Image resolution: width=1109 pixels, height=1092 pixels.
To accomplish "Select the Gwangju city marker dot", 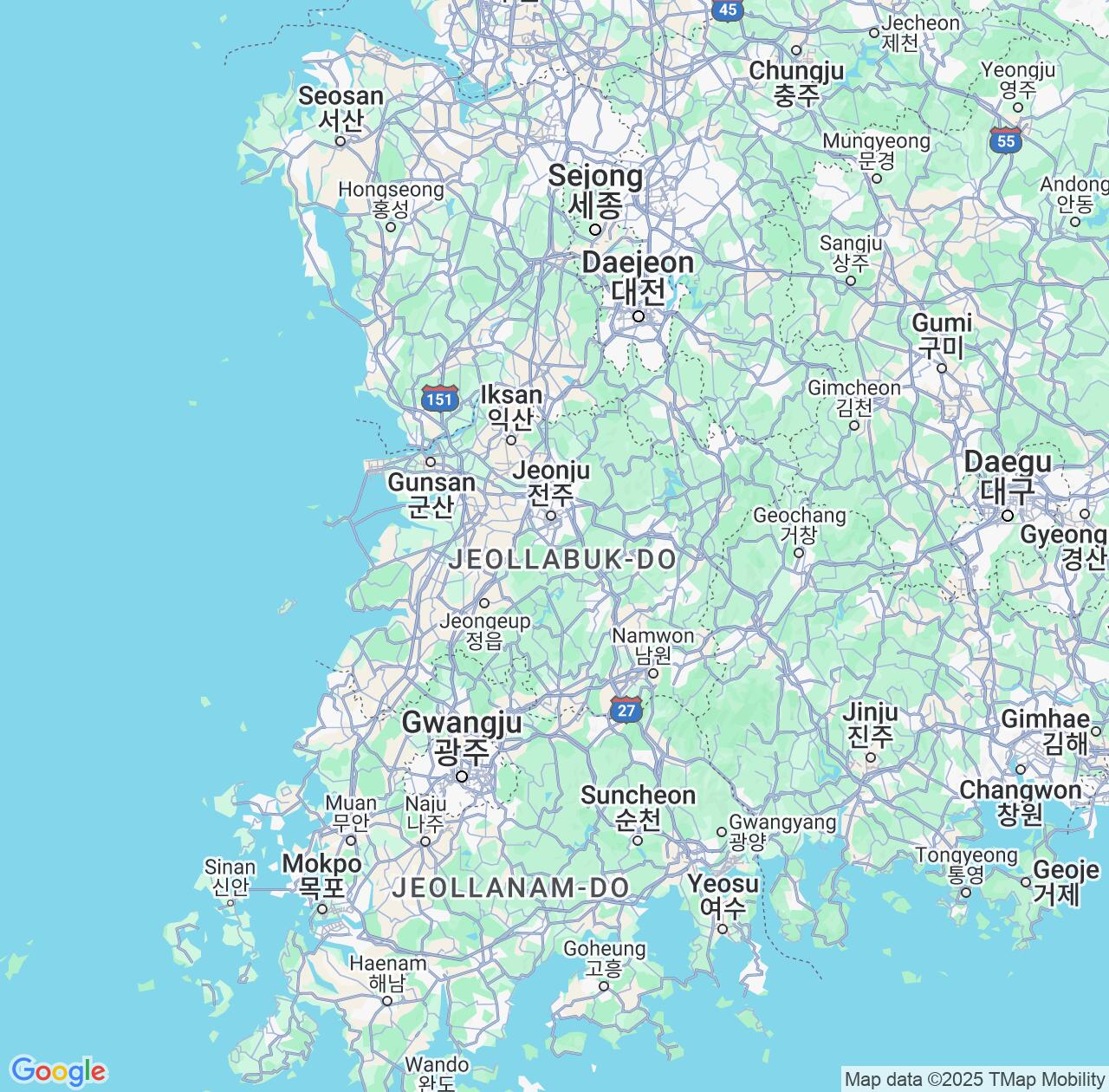I will click(462, 777).
